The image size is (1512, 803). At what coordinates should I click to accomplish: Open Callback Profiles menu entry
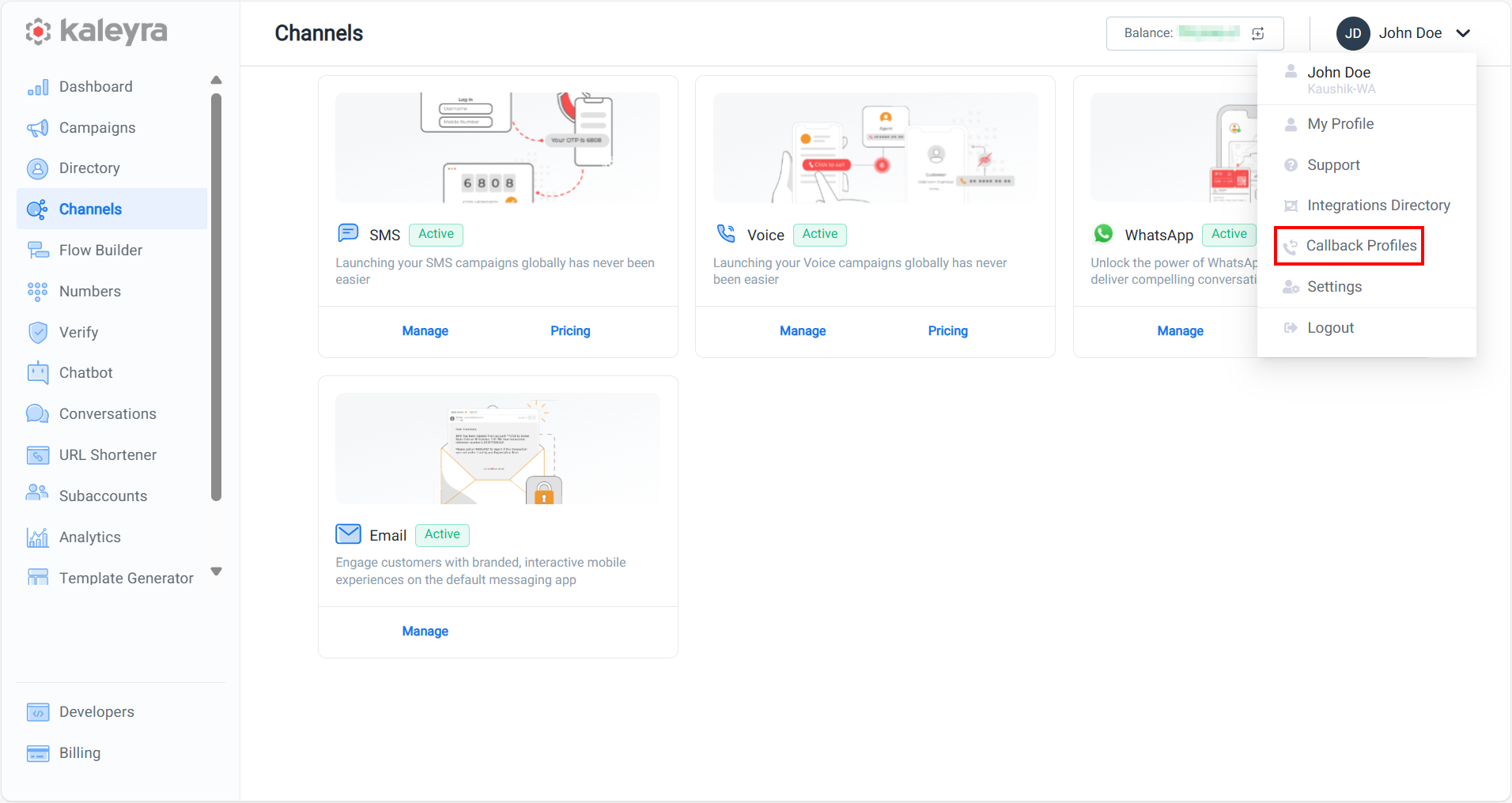1349,246
